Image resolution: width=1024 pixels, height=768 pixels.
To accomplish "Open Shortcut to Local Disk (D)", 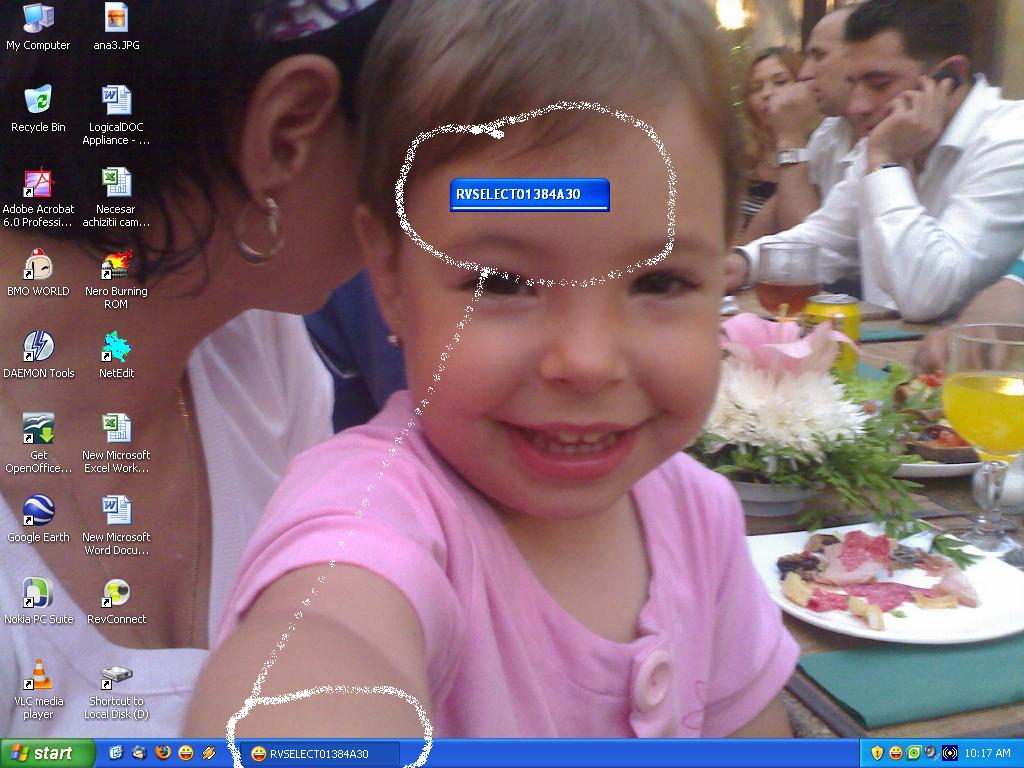I will [116, 677].
